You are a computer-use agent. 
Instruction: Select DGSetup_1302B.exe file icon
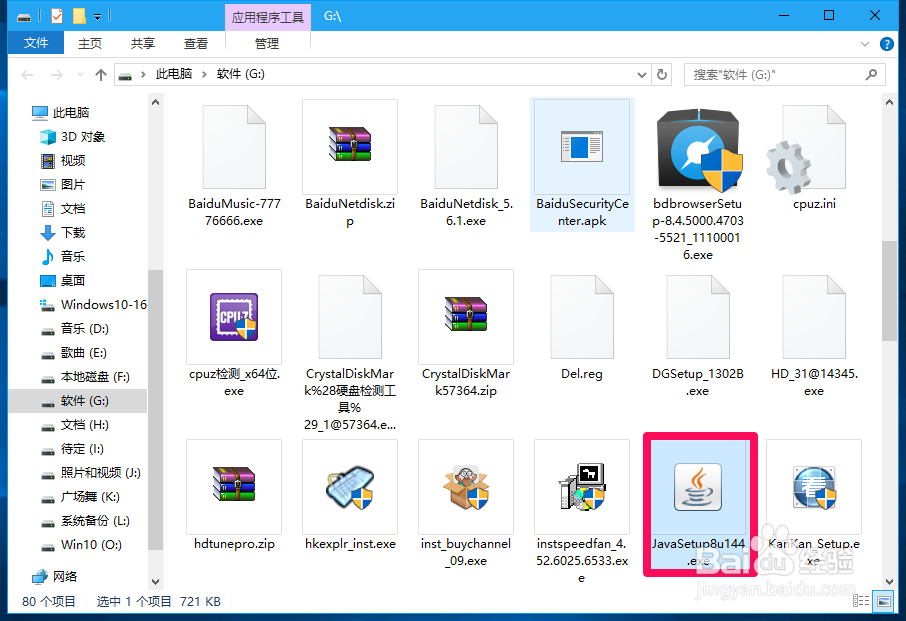(698, 317)
